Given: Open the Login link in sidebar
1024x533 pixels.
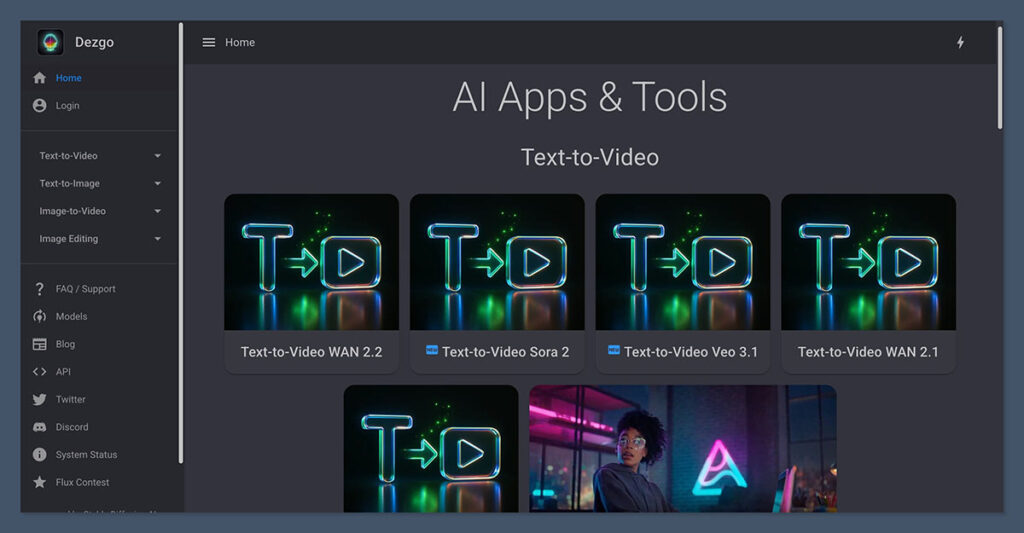Looking at the screenshot, I should tap(67, 105).
